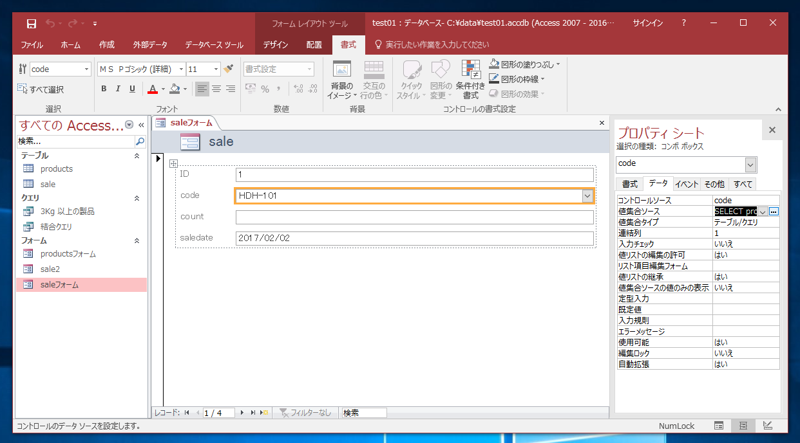Click the Redo arrow icon
The image size is (800, 443).
coord(72,23)
